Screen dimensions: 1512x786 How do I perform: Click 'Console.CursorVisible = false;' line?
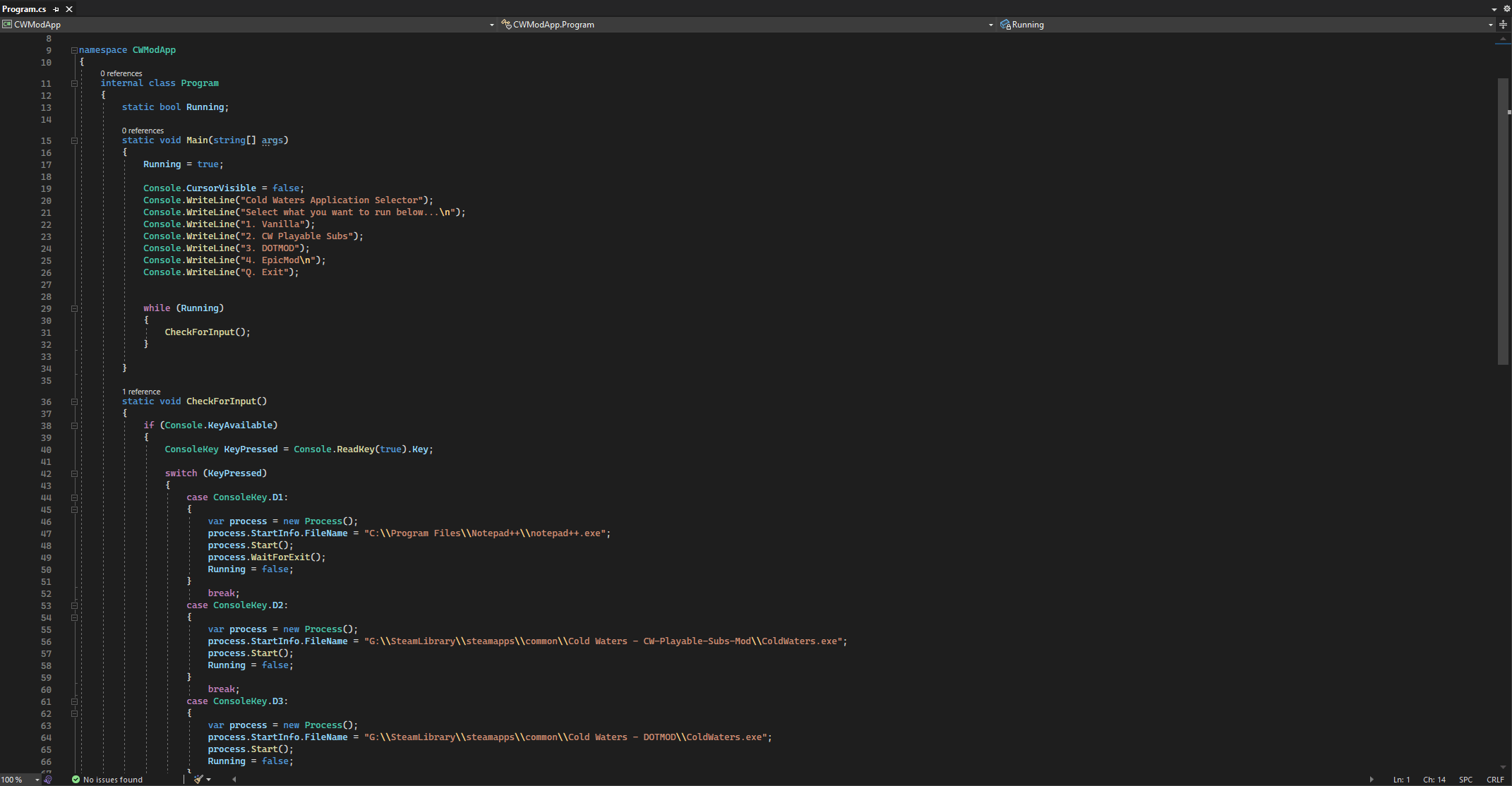tap(224, 188)
